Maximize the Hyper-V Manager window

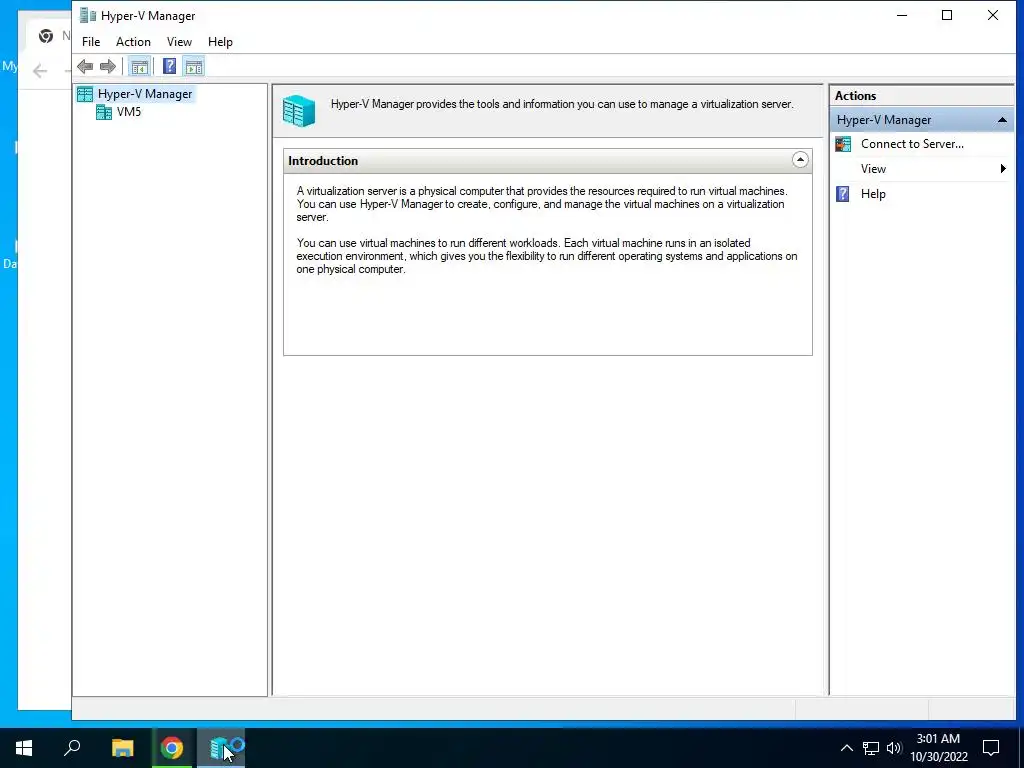947,15
